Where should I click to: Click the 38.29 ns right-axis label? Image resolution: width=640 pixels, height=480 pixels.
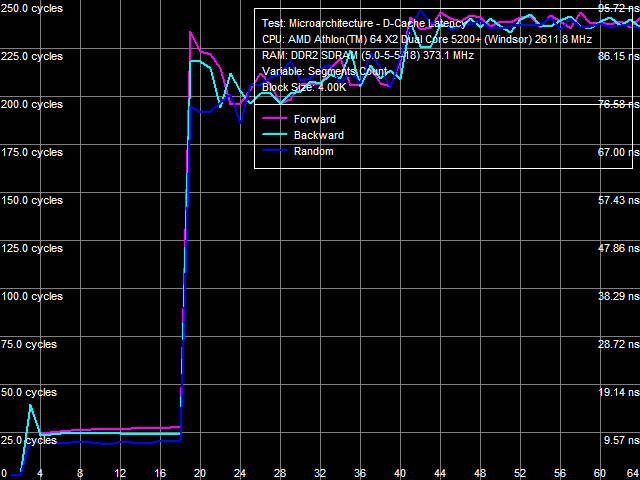tap(618, 296)
